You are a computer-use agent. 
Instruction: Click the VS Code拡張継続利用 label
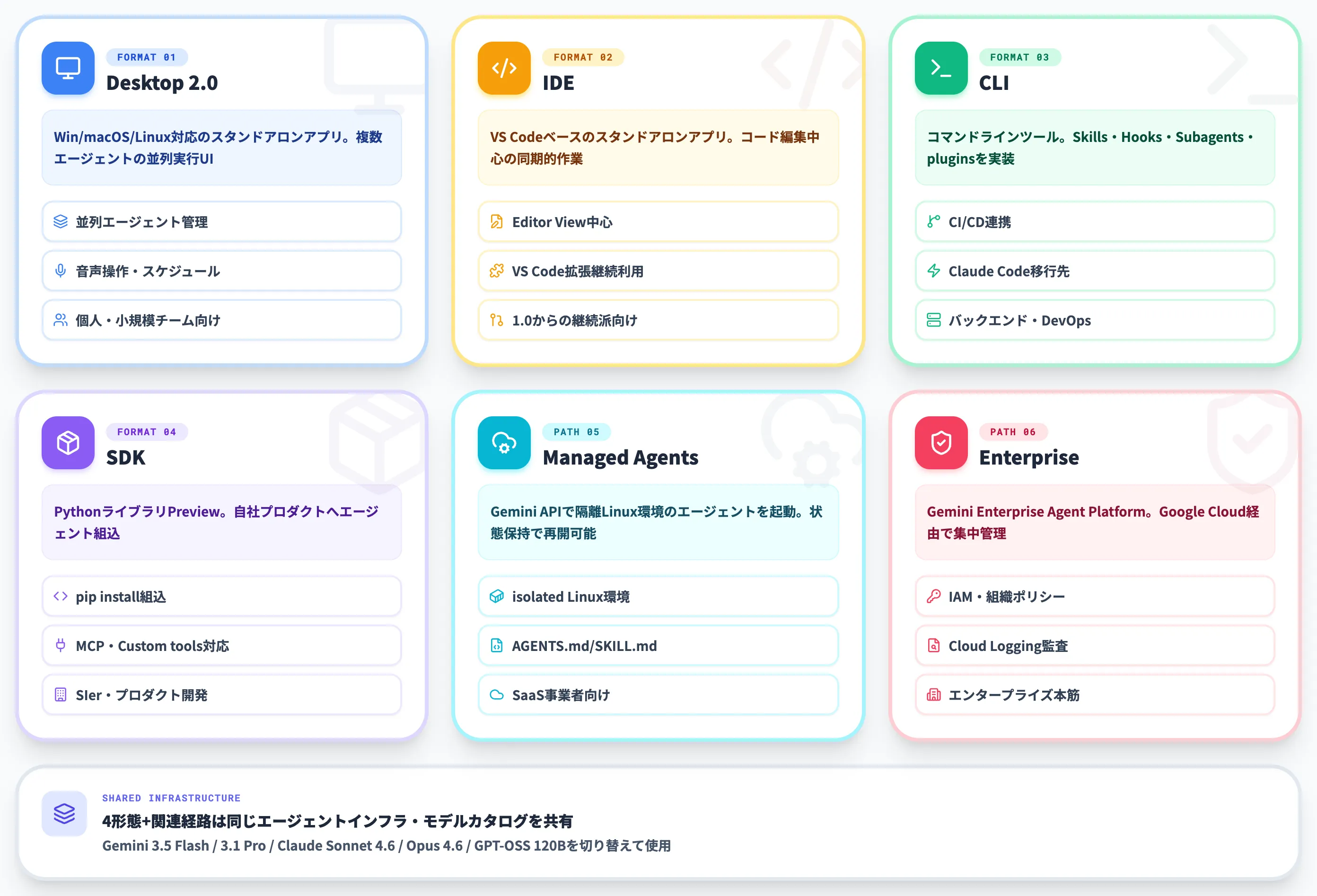pyautogui.click(x=578, y=272)
